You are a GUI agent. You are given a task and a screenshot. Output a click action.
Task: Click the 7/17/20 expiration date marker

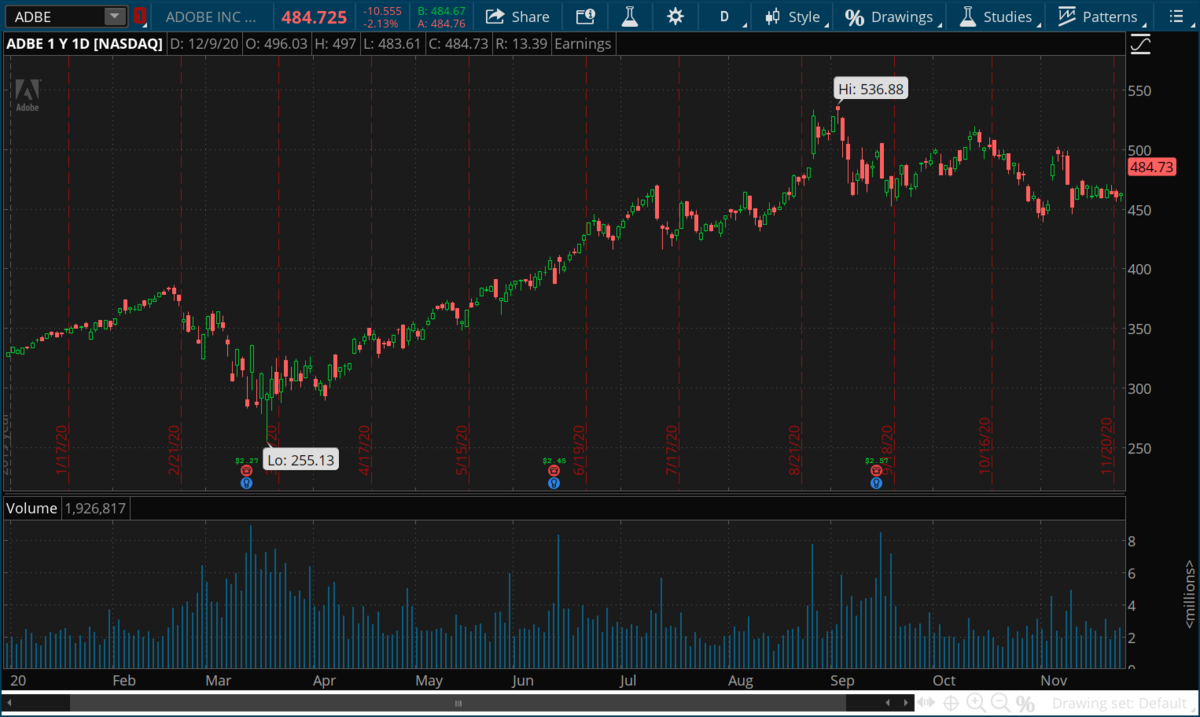coord(672,450)
